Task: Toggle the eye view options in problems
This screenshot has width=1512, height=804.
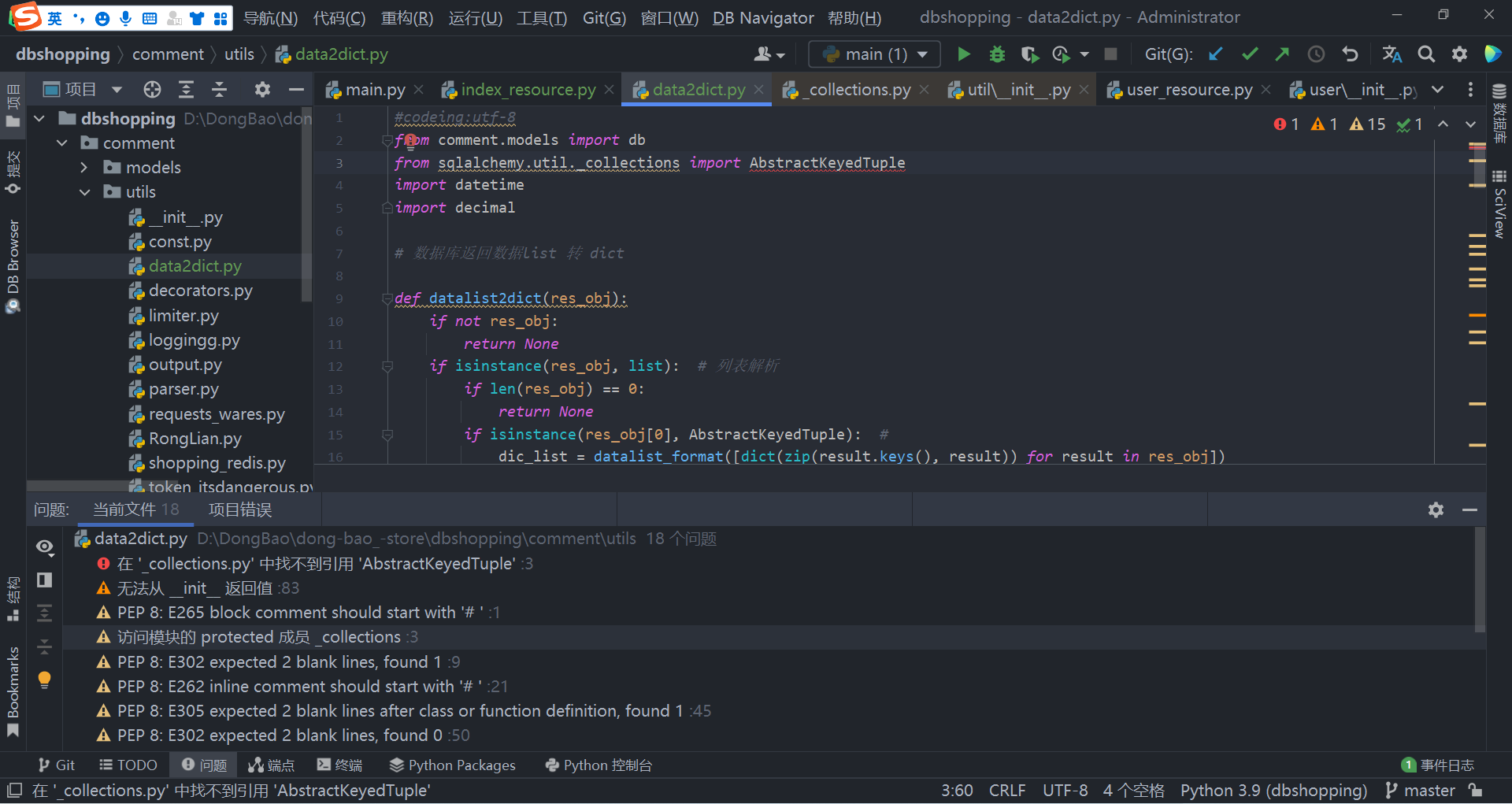Action: click(45, 546)
